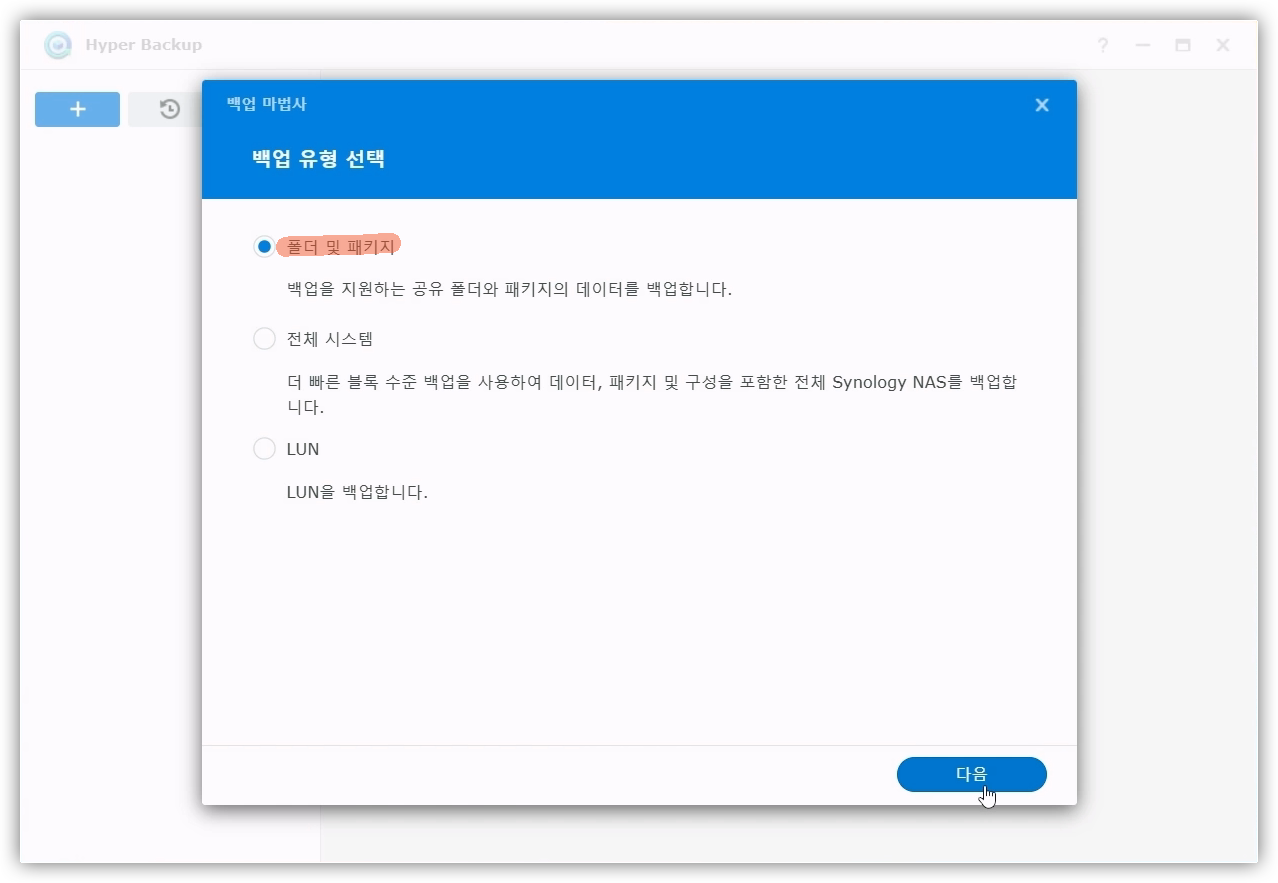Screen dimensions: 1278x883
Task: Close the 백업 마법사 wizard dialog
Action: coord(1042,105)
